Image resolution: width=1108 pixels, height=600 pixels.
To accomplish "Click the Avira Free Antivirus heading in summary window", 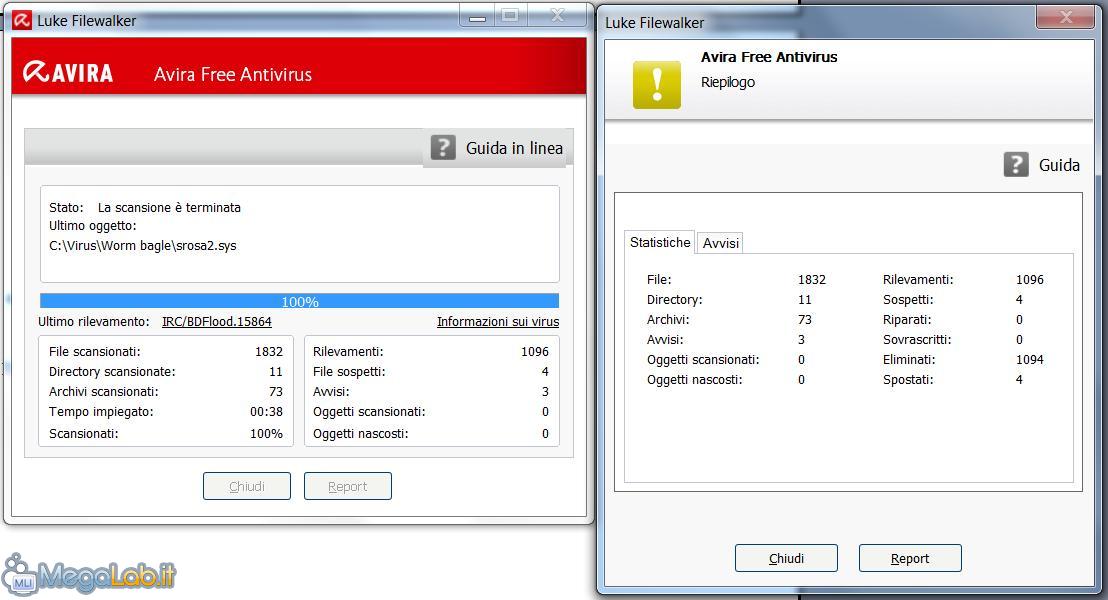I will [769, 57].
